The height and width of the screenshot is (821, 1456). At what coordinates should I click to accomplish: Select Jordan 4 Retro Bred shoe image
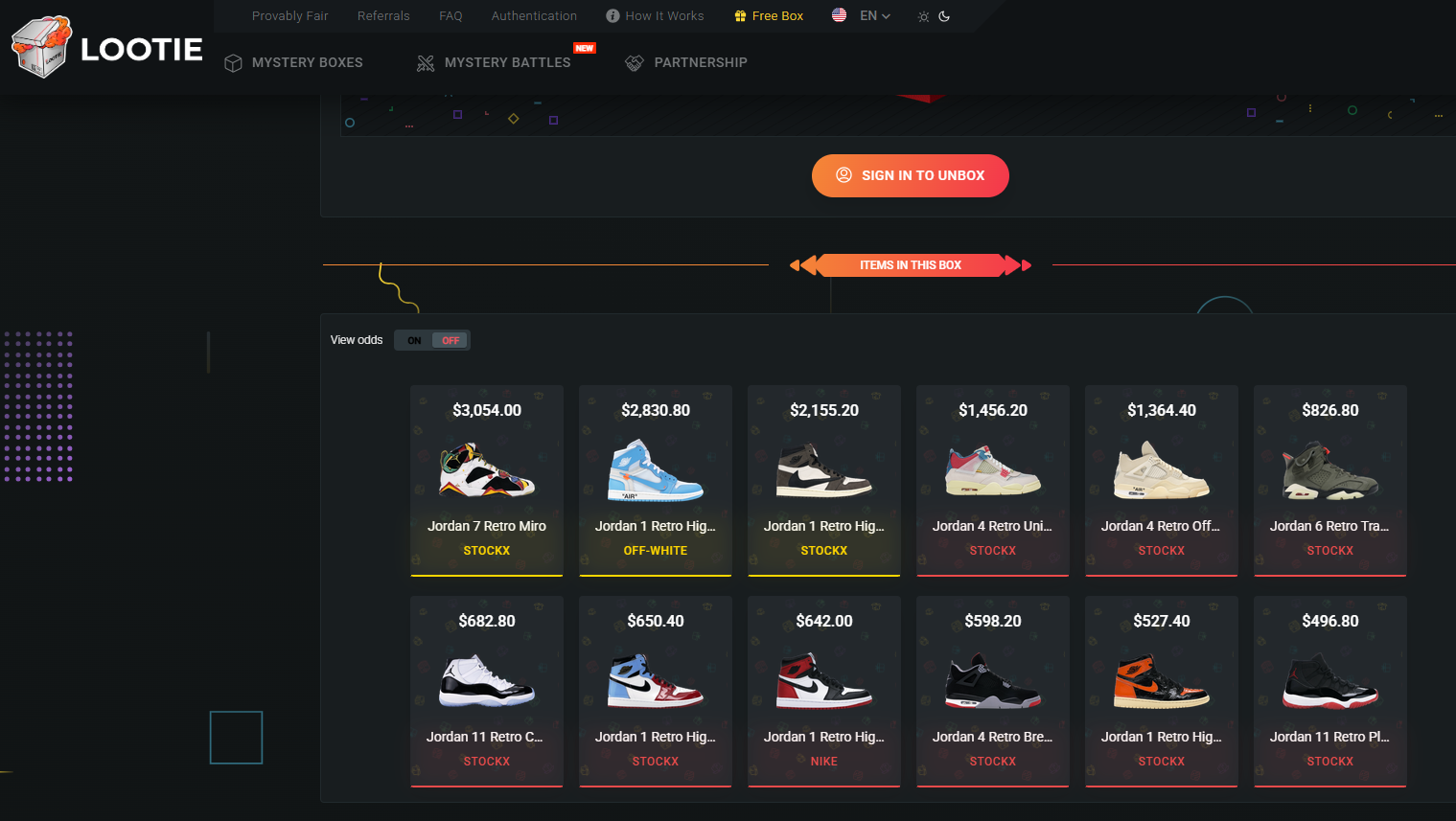tap(993, 680)
